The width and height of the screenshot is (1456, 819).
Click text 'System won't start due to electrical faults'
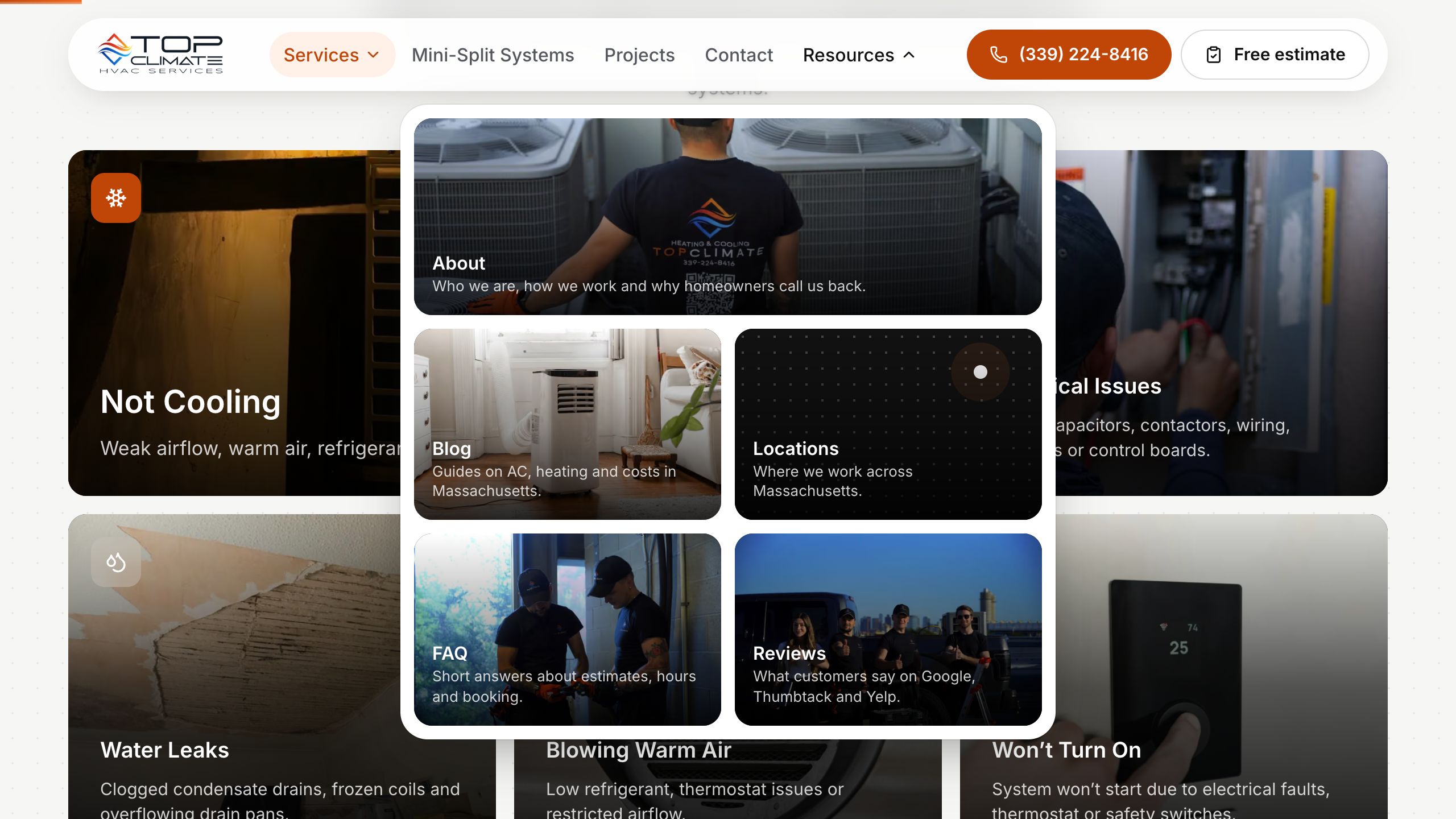coord(1161,789)
